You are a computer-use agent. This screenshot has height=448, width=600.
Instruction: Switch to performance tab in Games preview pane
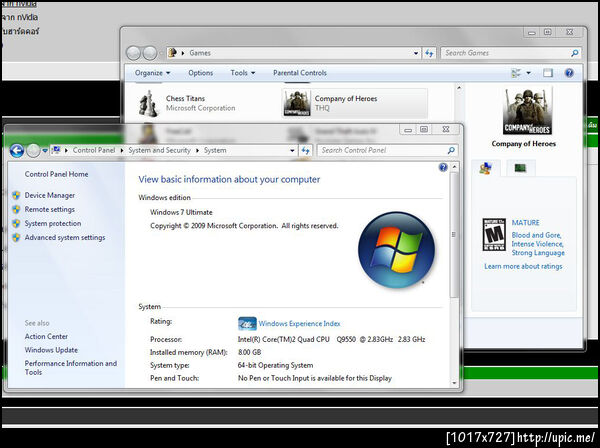point(520,168)
